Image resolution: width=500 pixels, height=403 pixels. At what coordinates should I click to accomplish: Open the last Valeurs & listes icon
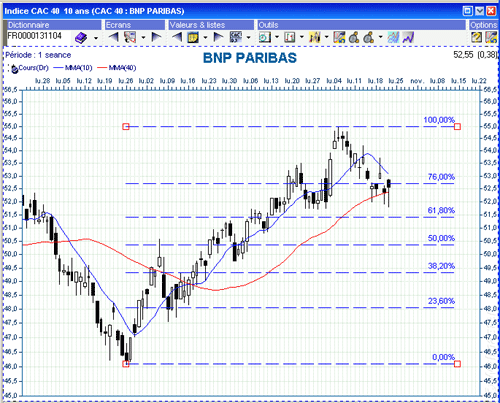tap(236, 37)
